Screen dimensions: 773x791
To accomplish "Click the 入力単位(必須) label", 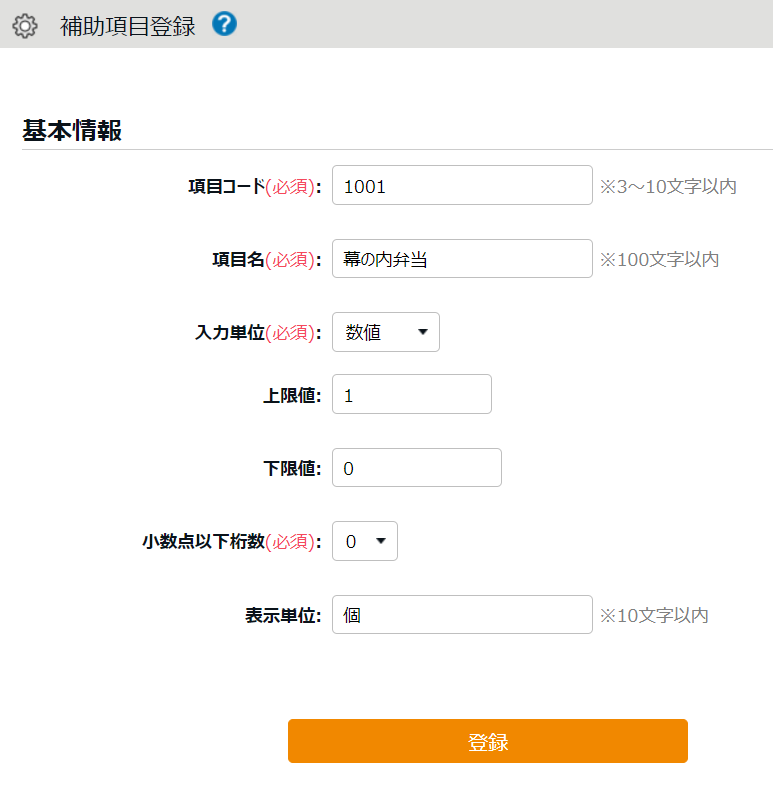I will (x=257, y=333).
